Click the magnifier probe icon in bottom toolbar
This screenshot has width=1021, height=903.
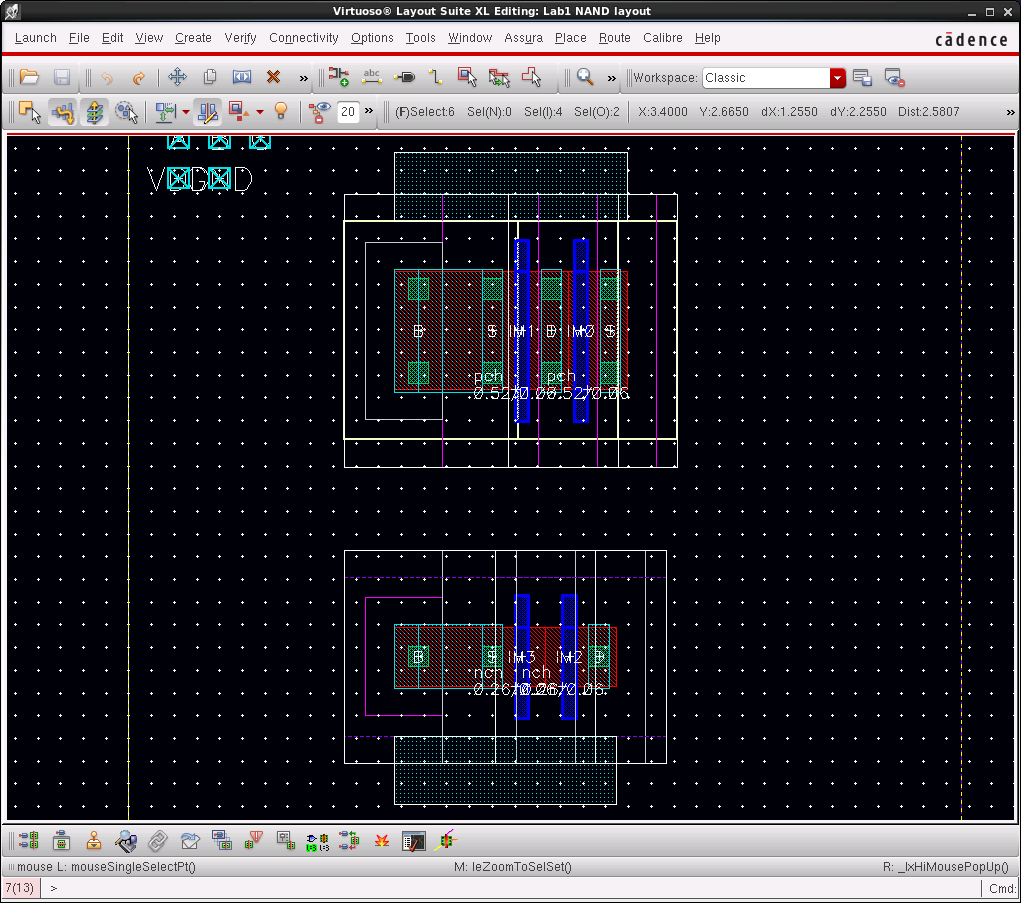126,840
